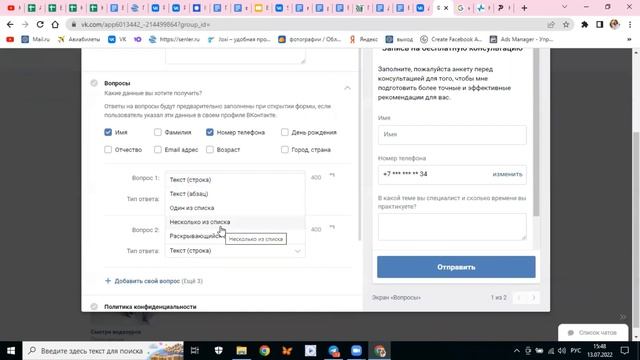Enable the Возраст checkbox
Image resolution: width=640 pixels, height=360 pixels.
[x=210, y=150]
